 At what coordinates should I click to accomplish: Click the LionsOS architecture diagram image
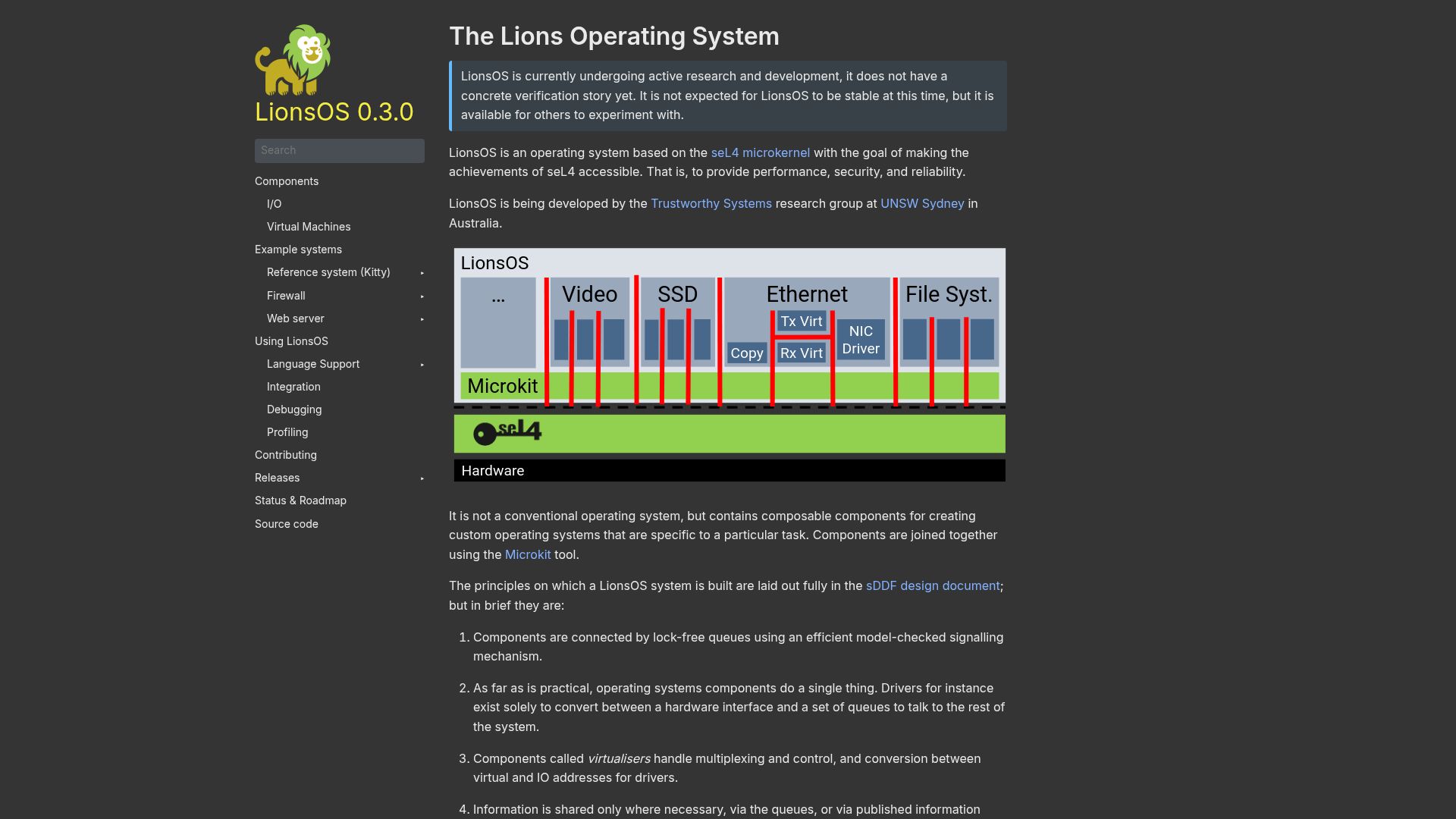[730, 365]
